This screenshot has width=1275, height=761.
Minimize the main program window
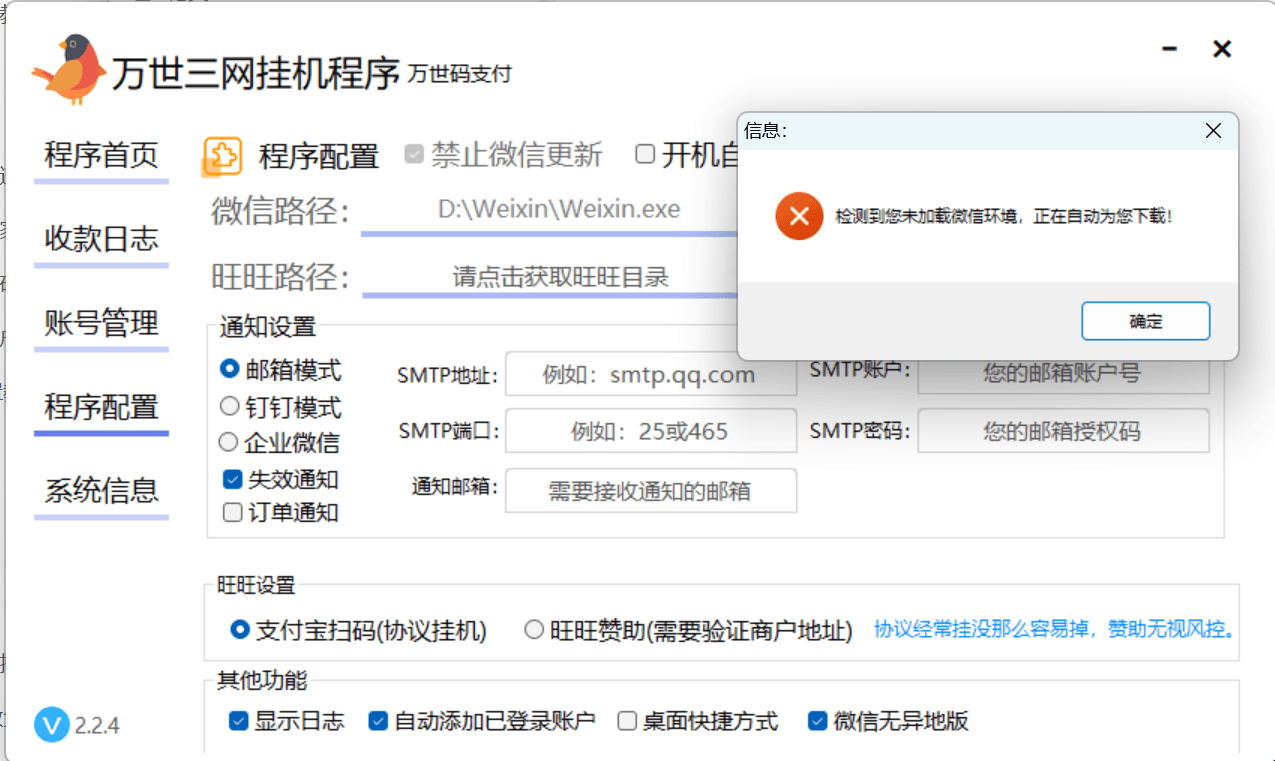tap(1170, 49)
